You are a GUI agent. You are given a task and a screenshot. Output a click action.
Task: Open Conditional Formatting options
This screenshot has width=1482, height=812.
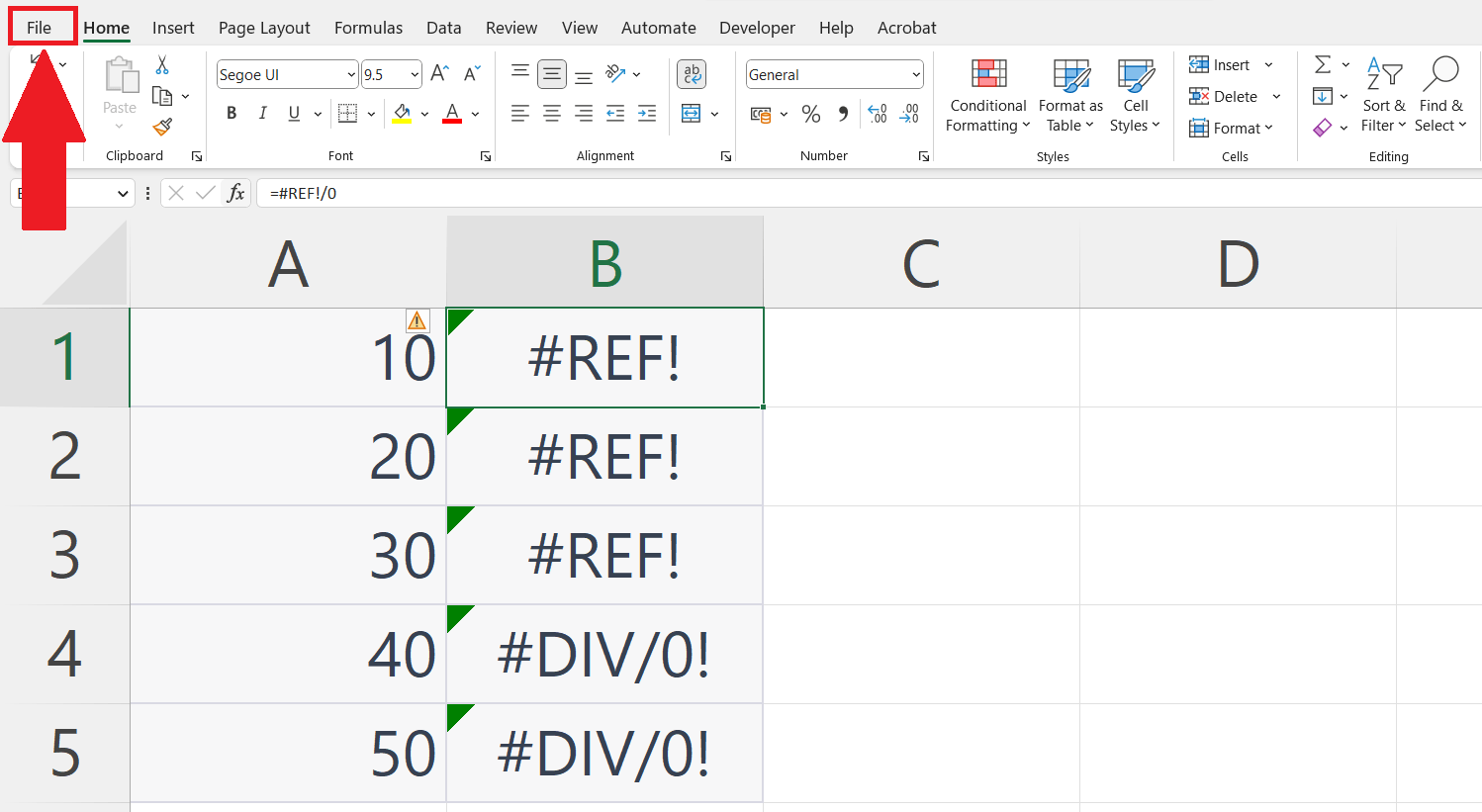986,96
